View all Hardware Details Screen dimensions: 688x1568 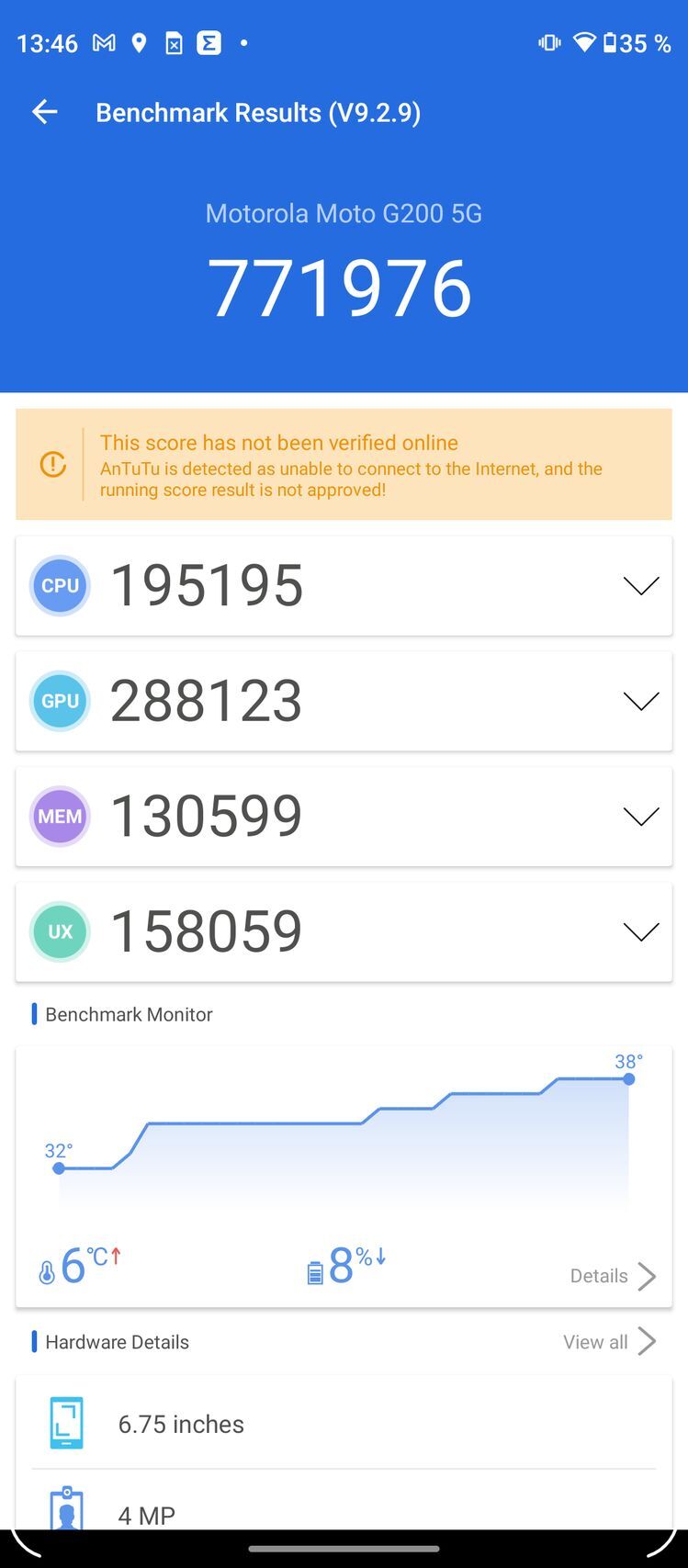(609, 1342)
